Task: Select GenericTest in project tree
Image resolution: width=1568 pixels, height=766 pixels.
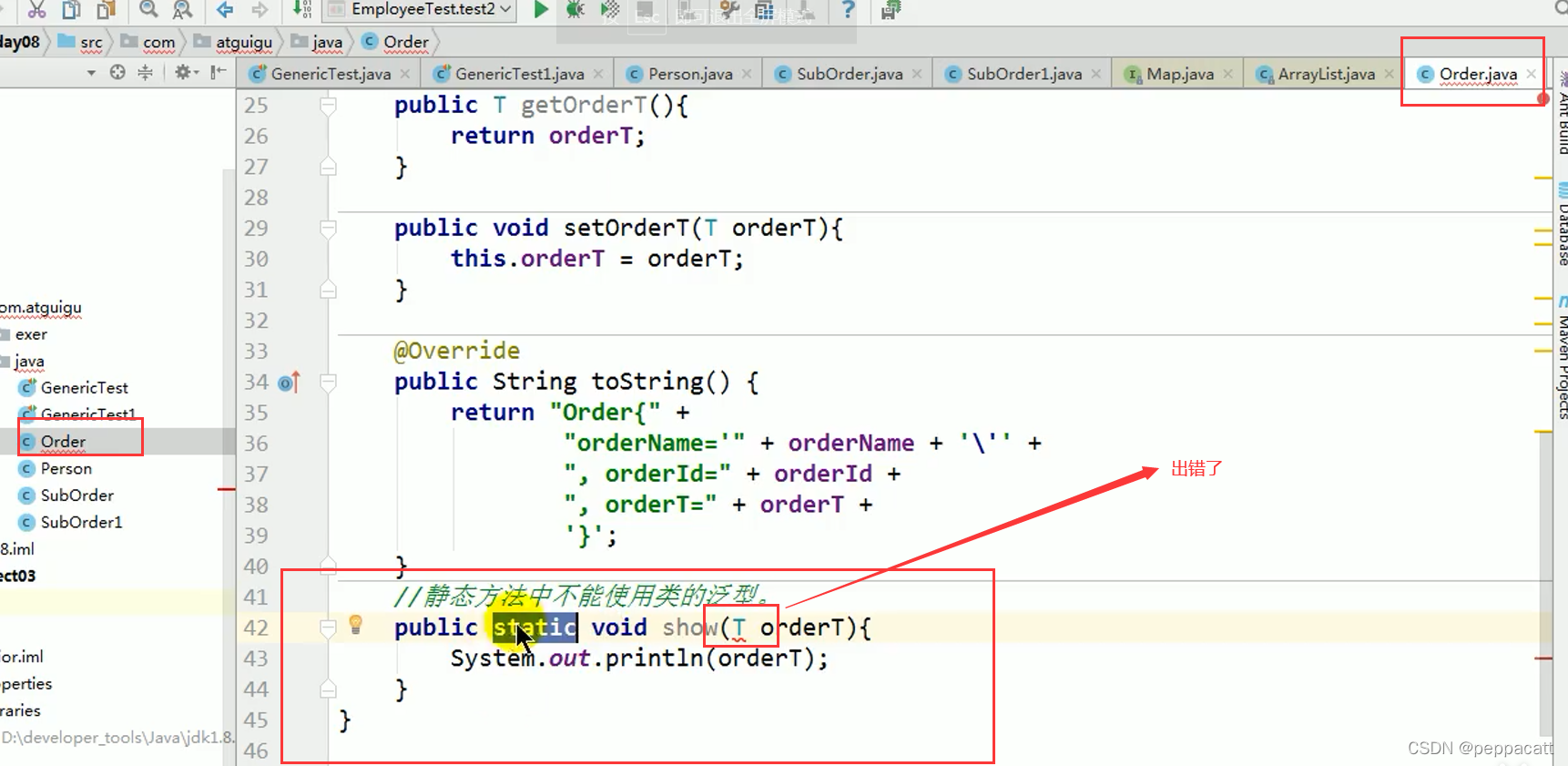Action: coord(74,388)
